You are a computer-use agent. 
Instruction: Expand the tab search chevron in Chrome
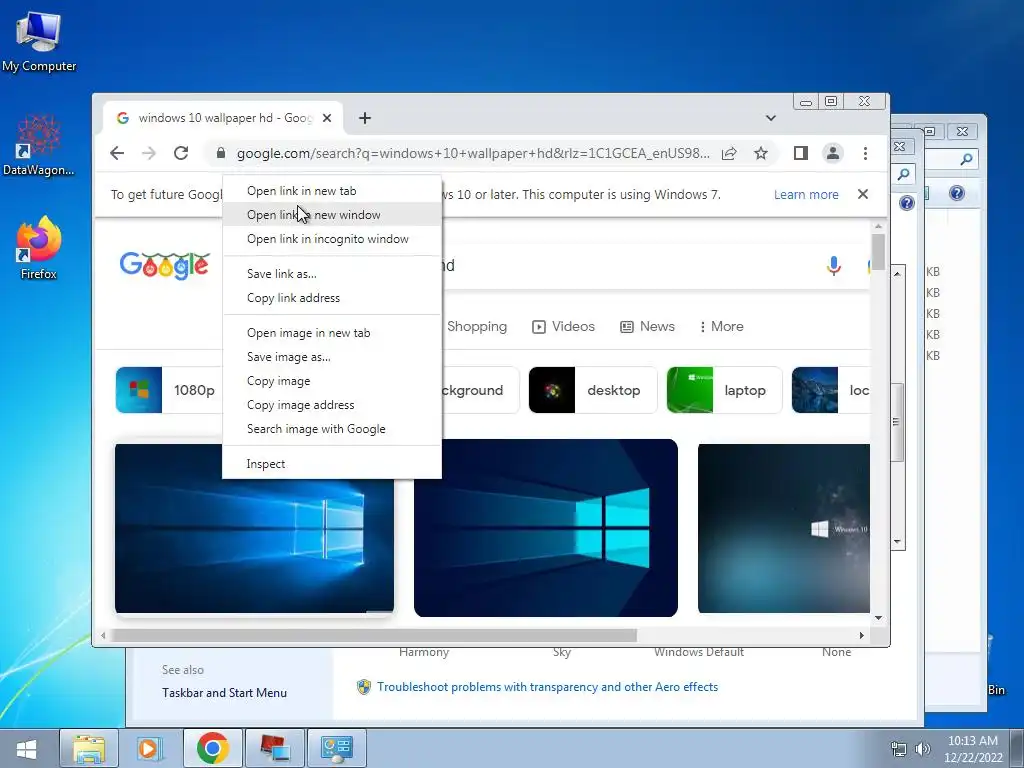click(x=771, y=118)
